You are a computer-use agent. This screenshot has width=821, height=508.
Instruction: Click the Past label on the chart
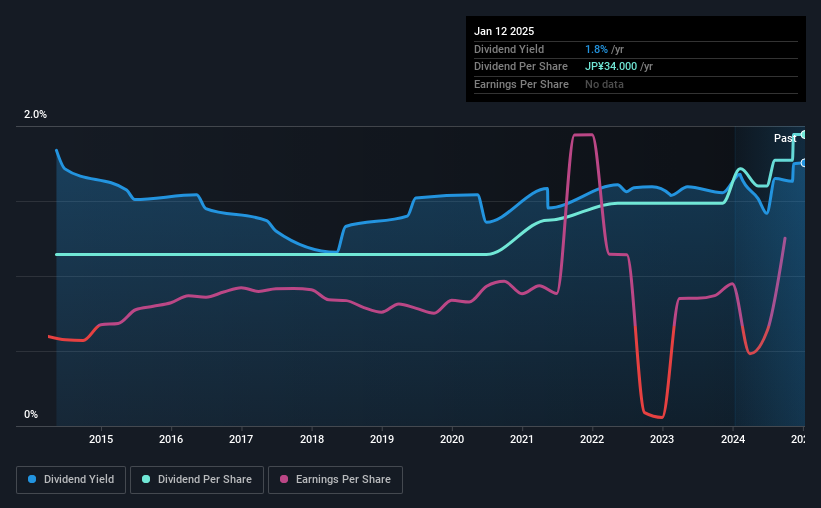tap(785, 138)
